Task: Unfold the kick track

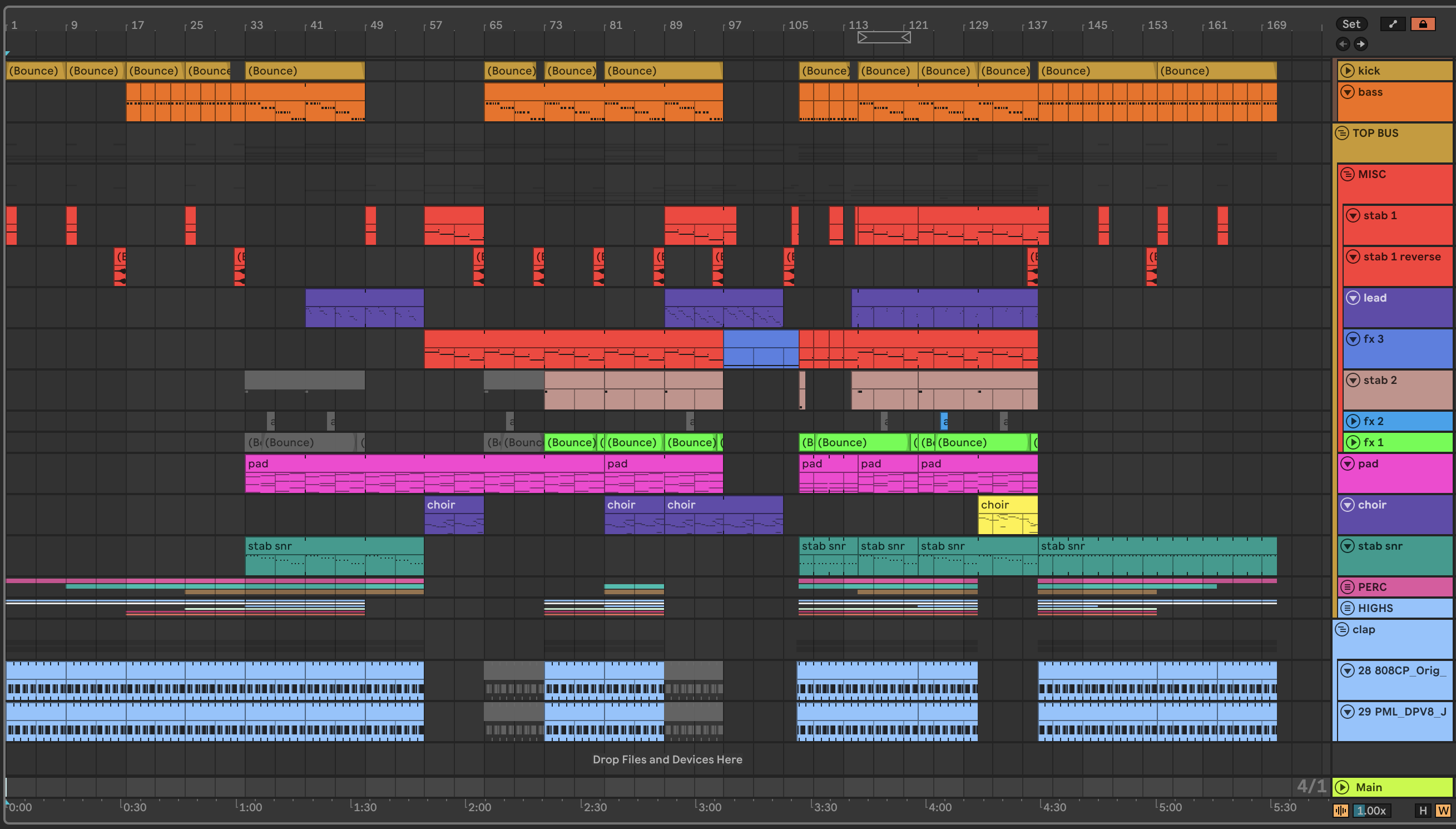Action: (x=1347, y=71)
